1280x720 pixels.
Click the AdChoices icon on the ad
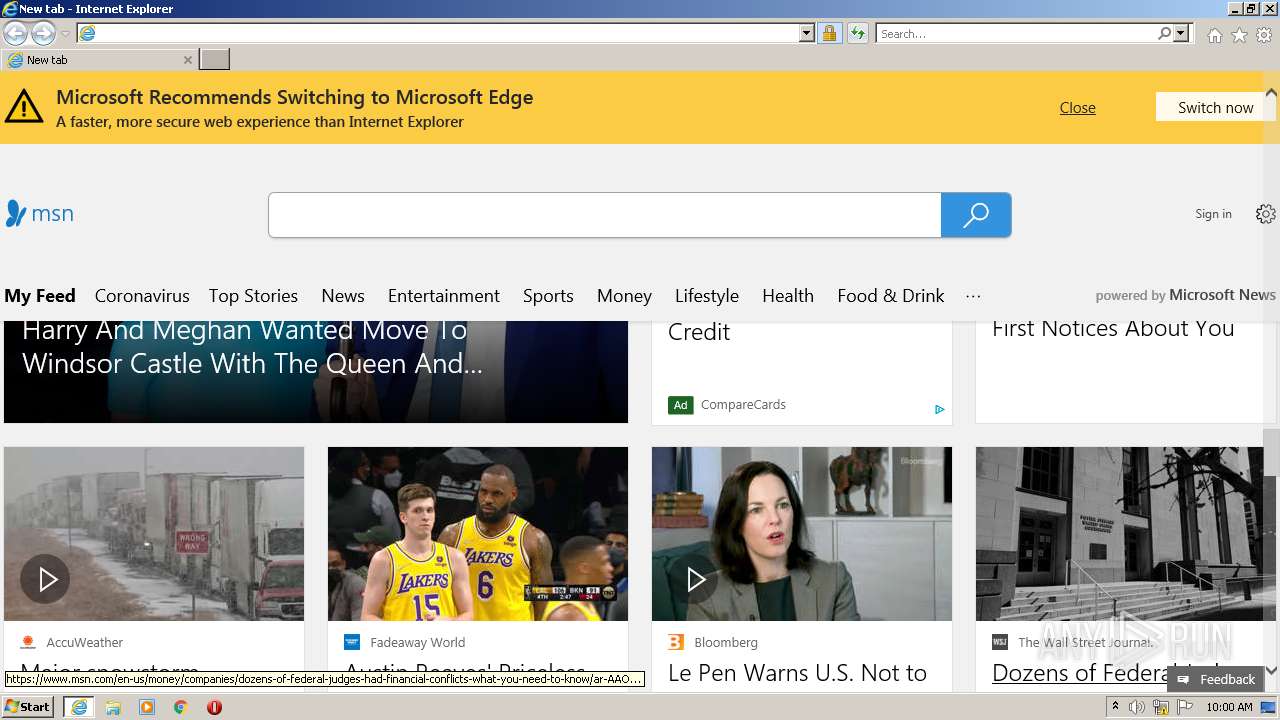pos(940,409)
